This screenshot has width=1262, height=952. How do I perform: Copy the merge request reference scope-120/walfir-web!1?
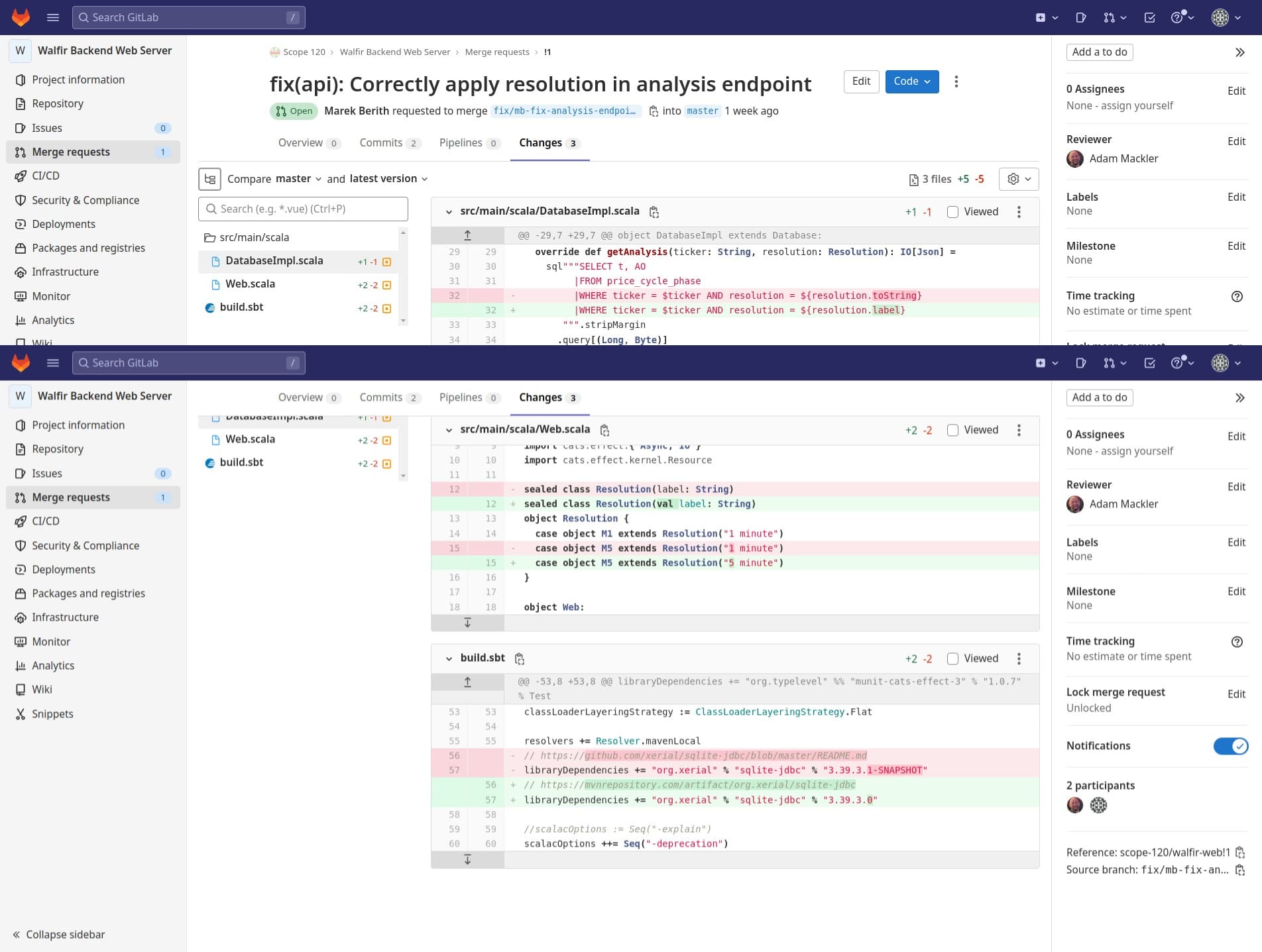(x=1240, y=853)
